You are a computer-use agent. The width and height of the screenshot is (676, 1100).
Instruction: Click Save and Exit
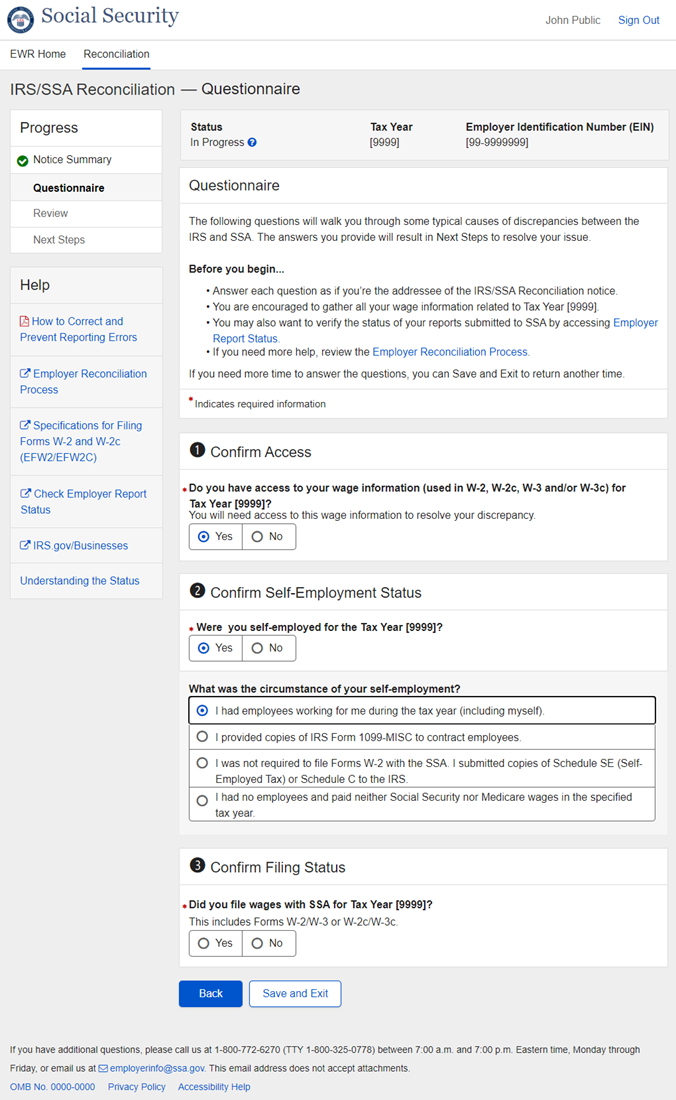point(295,993)
